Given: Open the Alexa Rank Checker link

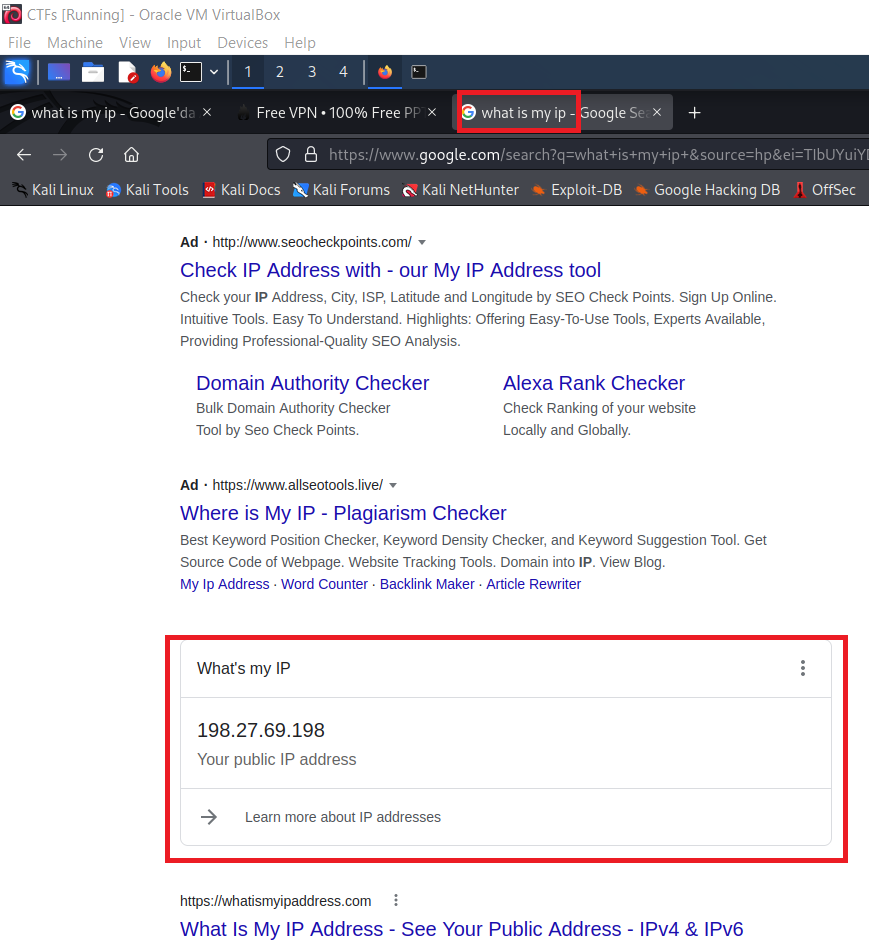Looking at the screenshot, I should (593, 383).
